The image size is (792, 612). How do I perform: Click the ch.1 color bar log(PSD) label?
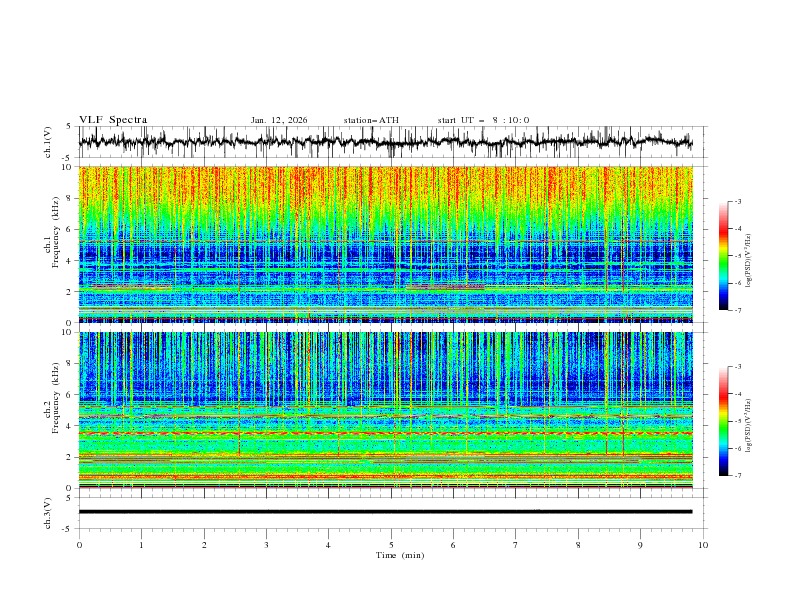coord(749,261)
